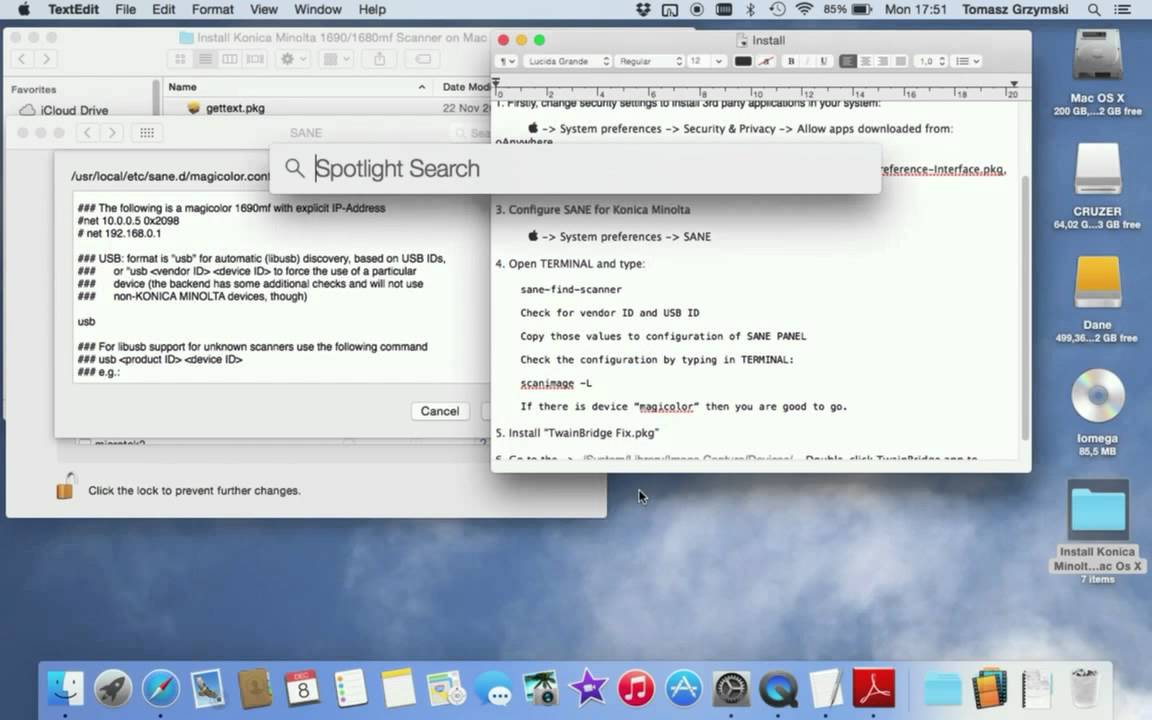Click the text background color swatch
The image size is (1152, 720).
click(x=766, y=61)
